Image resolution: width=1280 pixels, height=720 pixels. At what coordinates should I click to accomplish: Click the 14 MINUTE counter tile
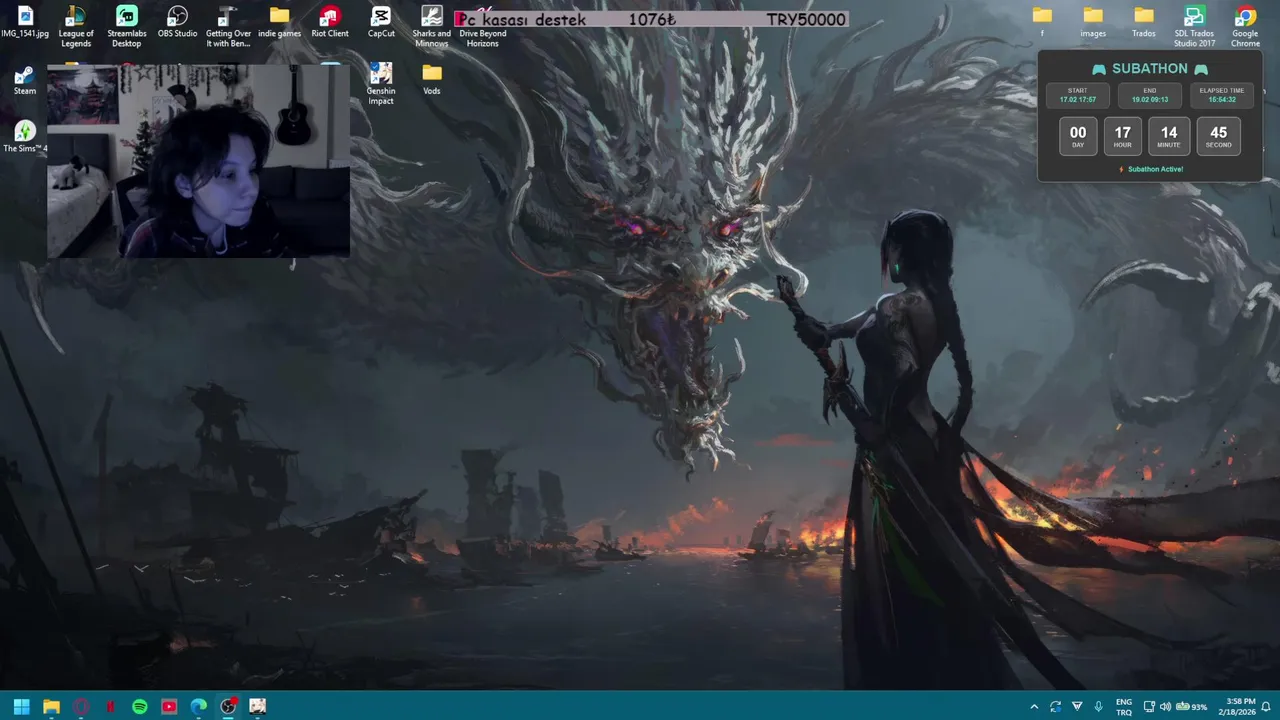tap(1169, 136)
